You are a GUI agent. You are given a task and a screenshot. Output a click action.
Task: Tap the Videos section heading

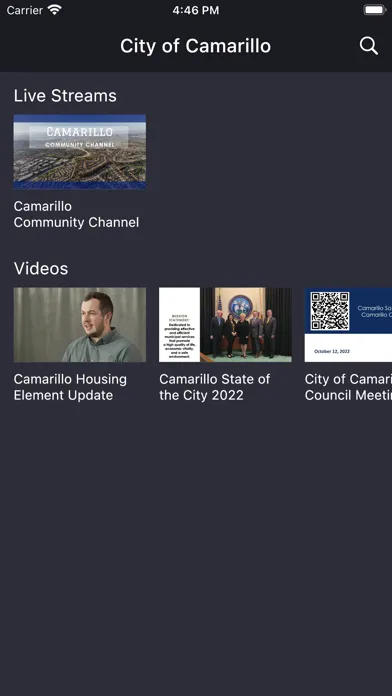coord(41,269)
